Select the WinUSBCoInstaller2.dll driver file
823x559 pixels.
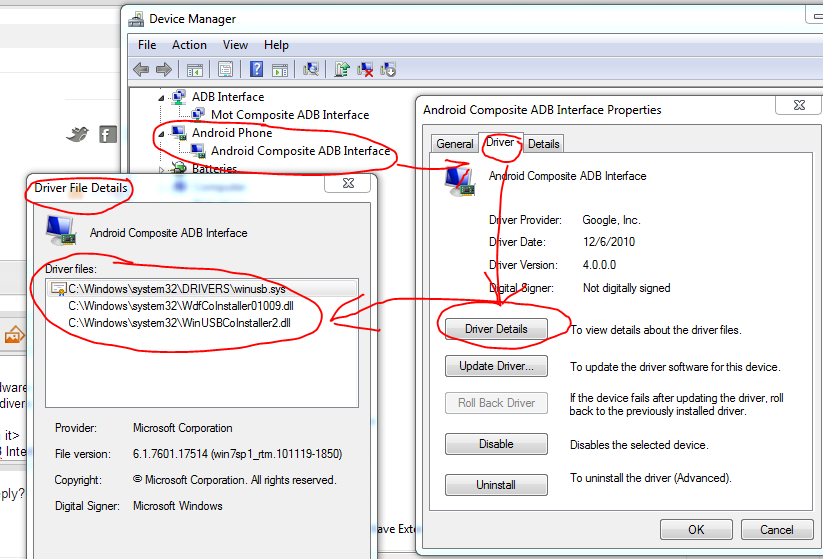[x=179, y=323]
